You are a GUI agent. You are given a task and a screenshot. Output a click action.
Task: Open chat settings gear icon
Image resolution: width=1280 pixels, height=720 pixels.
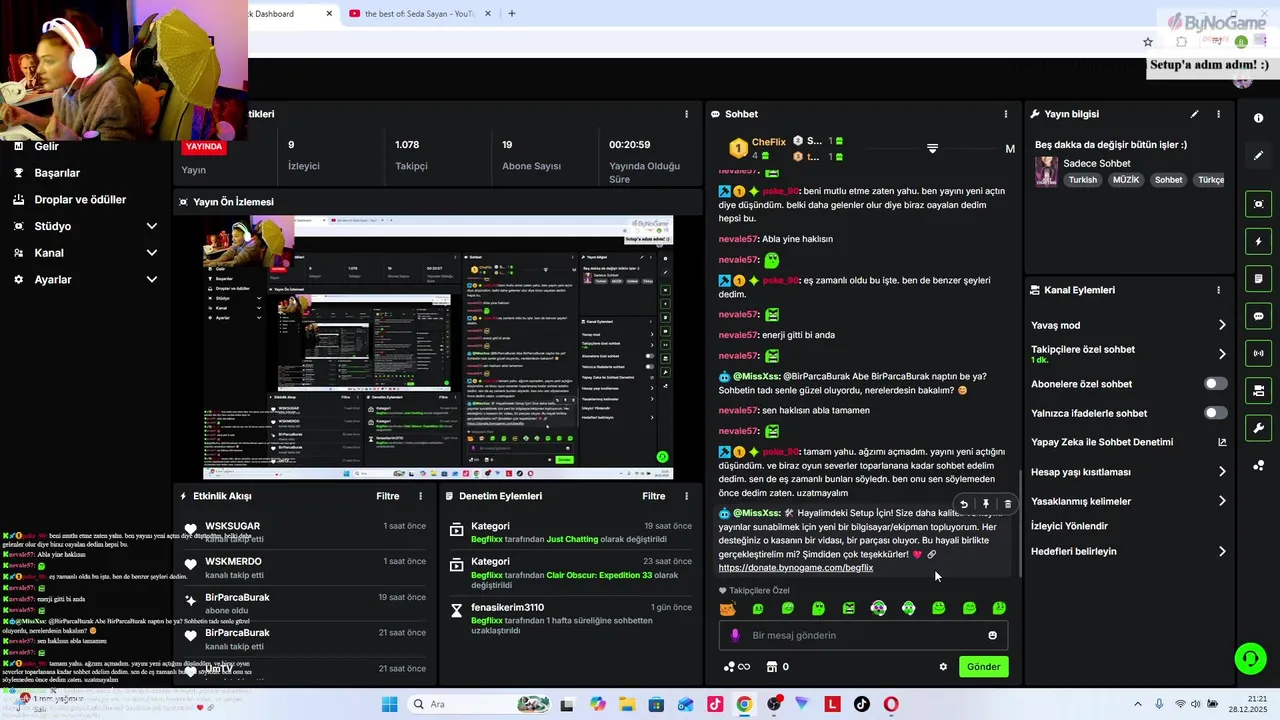[943, 667]
